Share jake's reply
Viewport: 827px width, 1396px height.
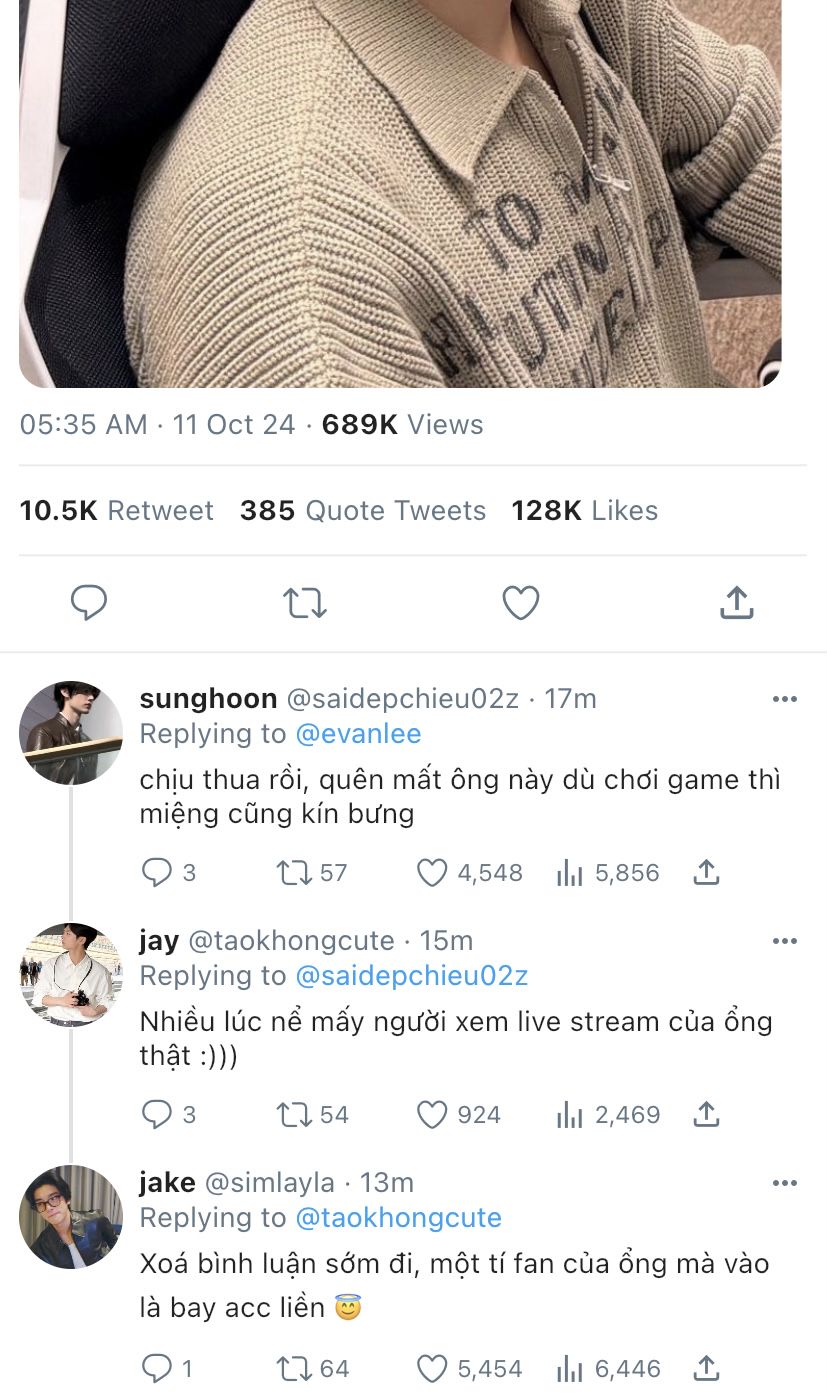[706, 1368]
